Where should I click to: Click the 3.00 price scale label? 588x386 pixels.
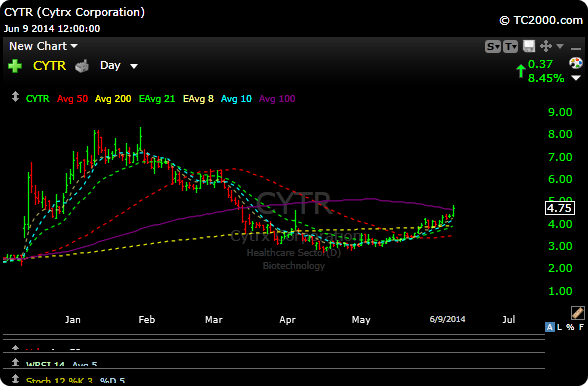[560, 246]
